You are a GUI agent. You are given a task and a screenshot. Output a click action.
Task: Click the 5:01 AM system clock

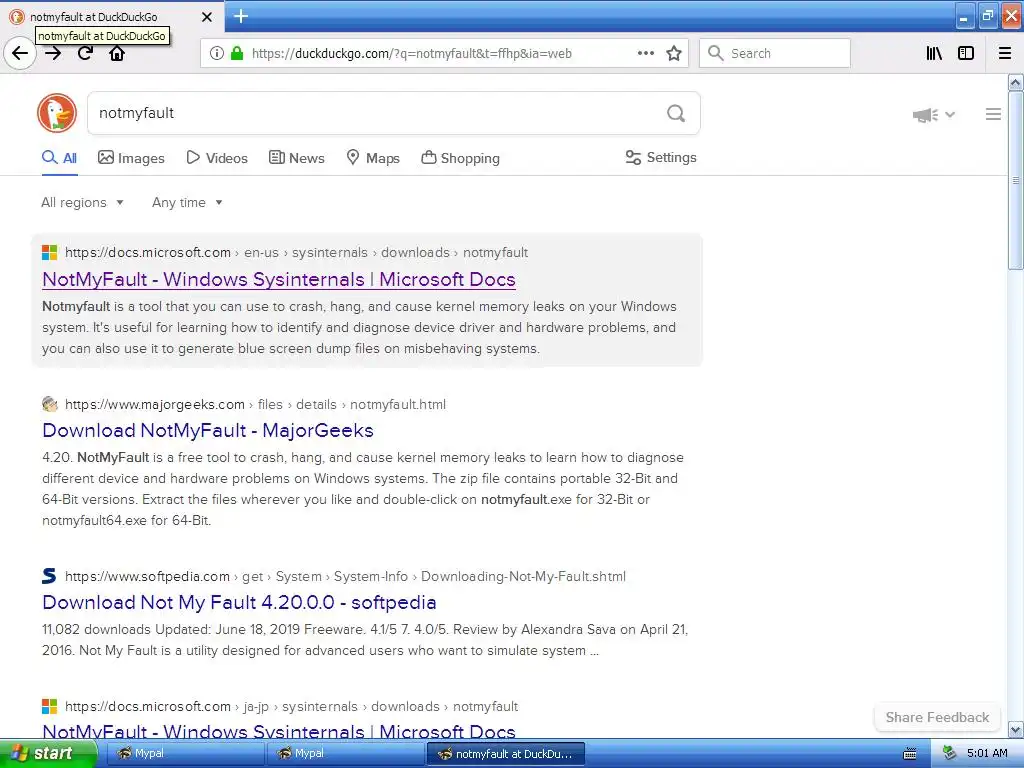[x=987, y=754]
